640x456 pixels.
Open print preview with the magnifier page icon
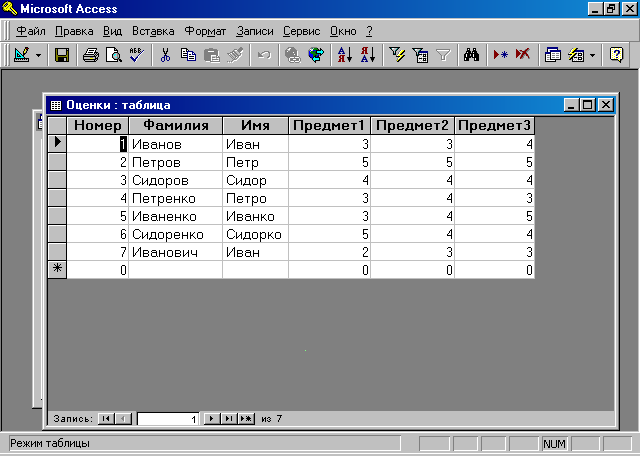click(113, 55)
